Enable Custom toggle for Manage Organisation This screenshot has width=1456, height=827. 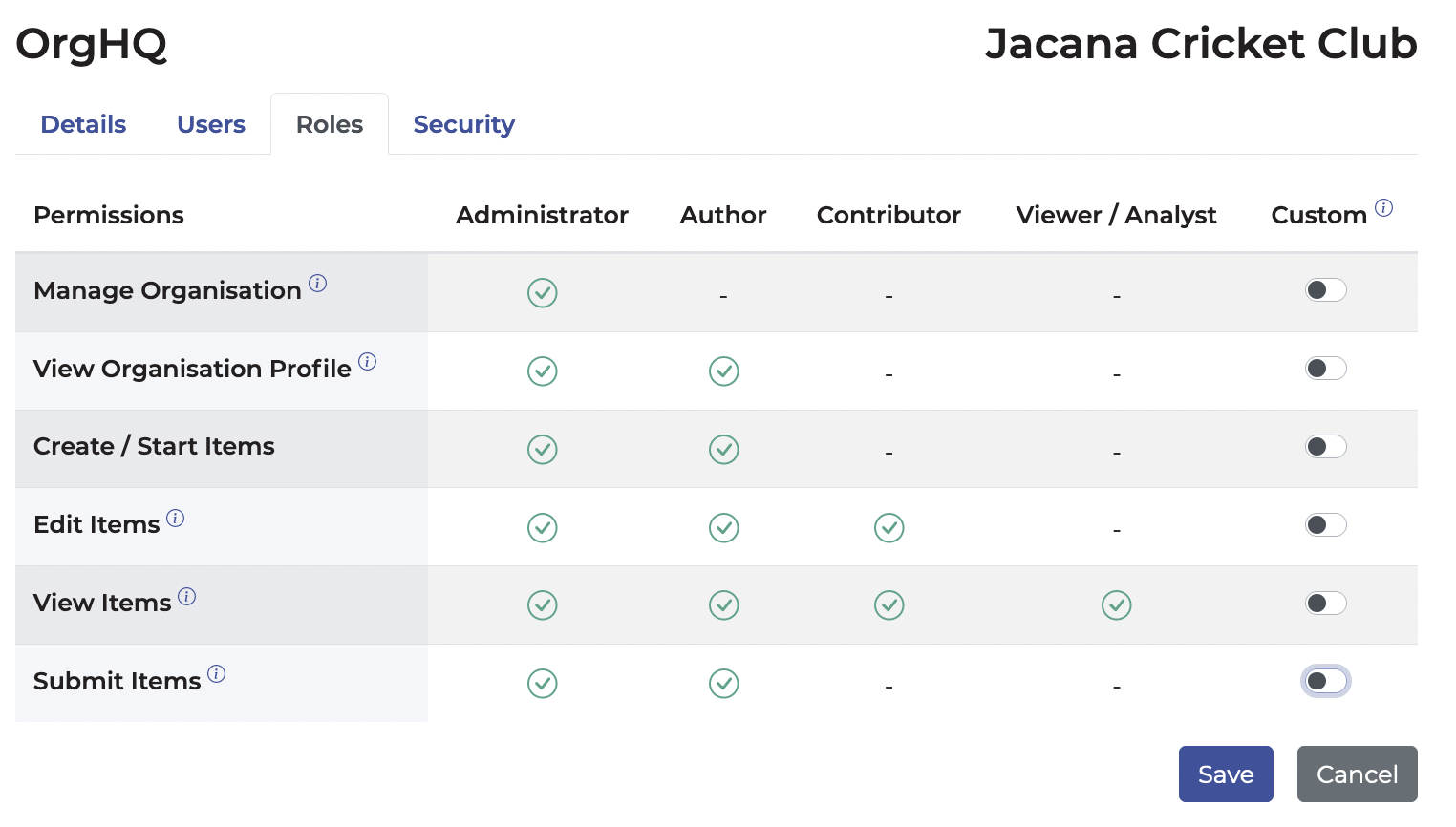pos(1326,290)
